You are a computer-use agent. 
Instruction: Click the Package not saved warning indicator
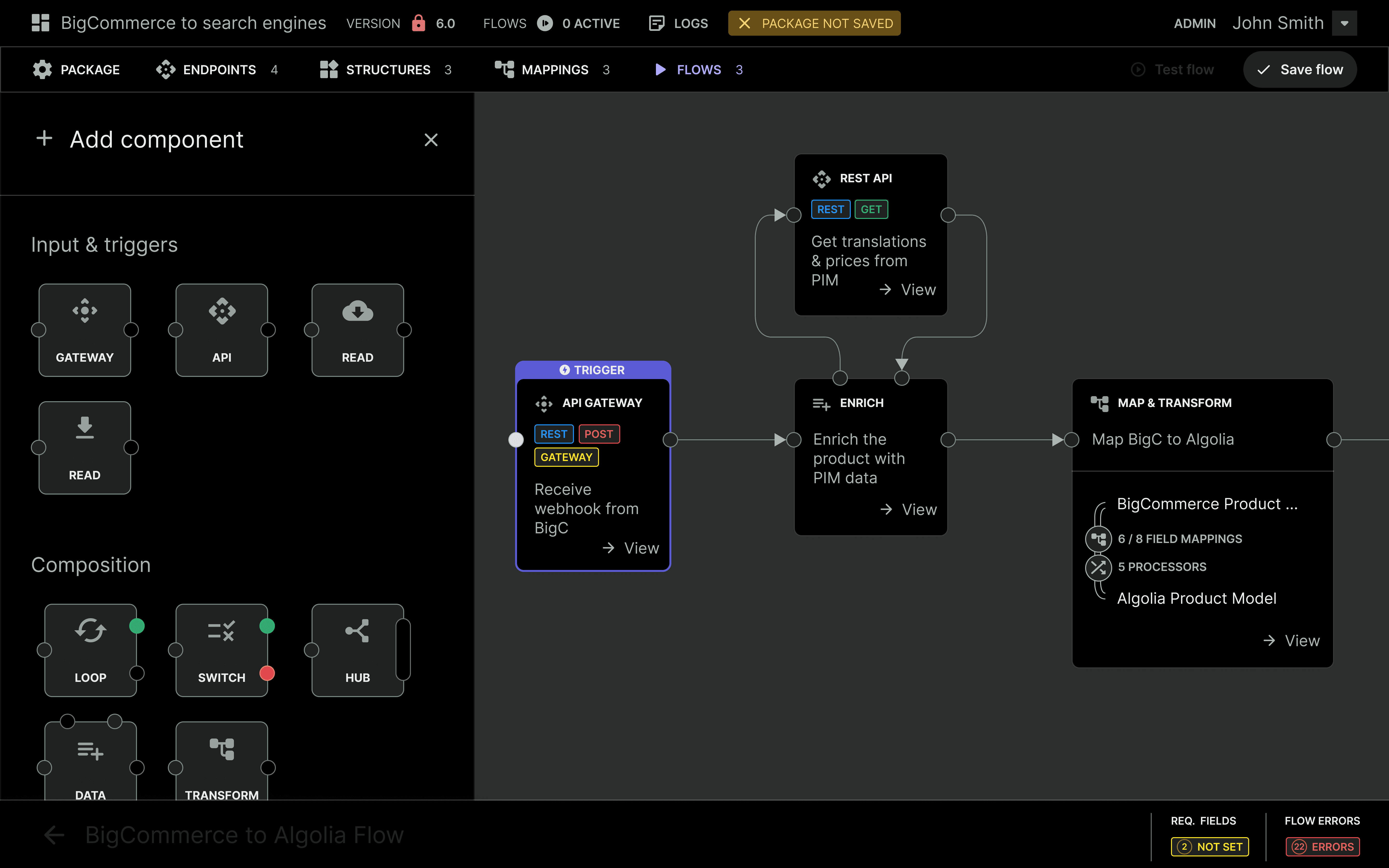coord(814,23)
